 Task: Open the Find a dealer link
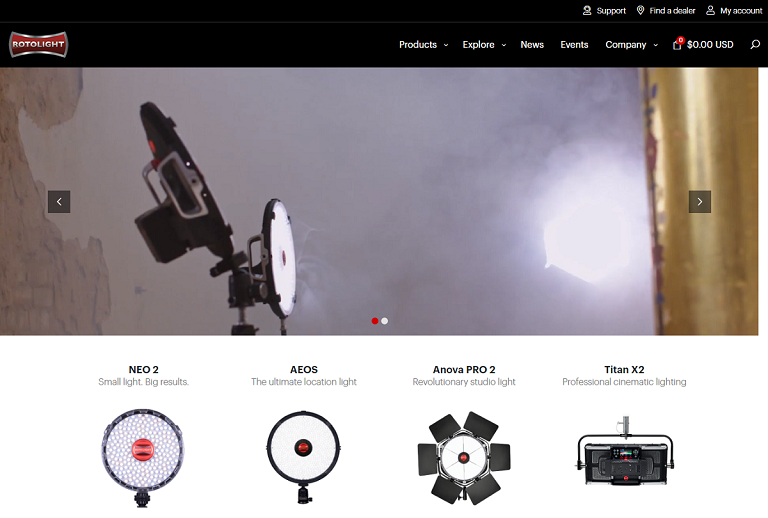pos(672,11)
